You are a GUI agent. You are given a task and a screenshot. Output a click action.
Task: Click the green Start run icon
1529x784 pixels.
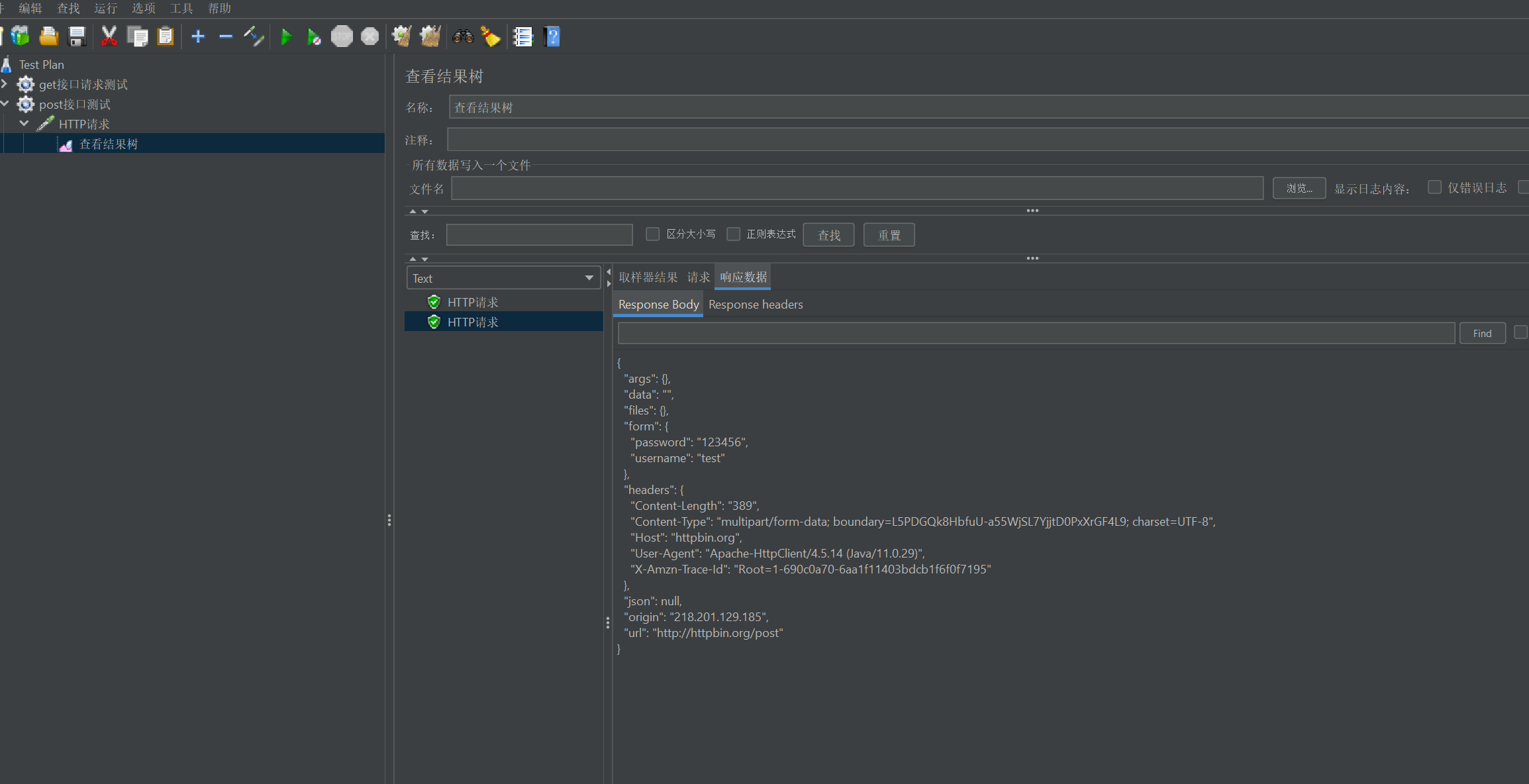(286, 36)
